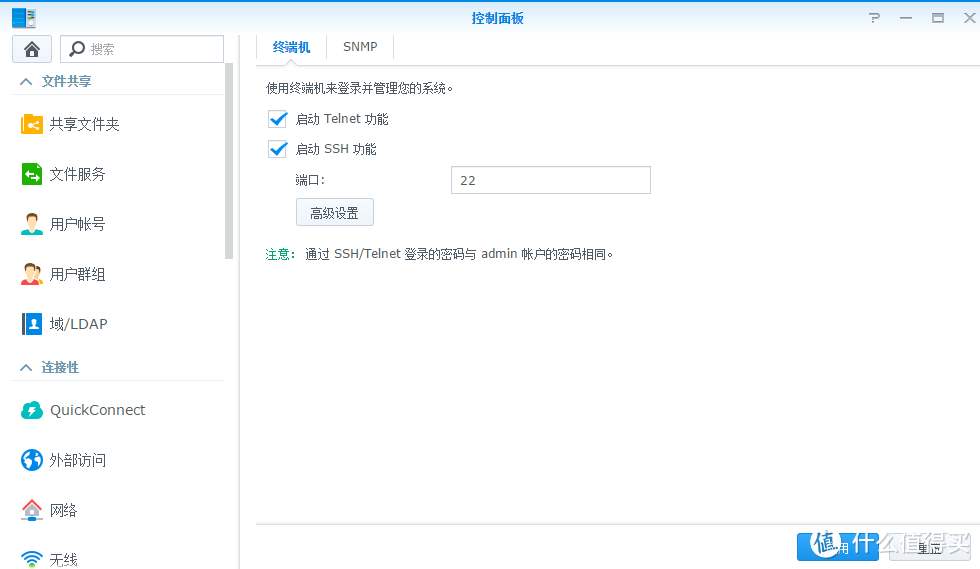
Task: Select 共享文件夹 text in sidebar
Action: pyautogui.click(x=84, y=124)
